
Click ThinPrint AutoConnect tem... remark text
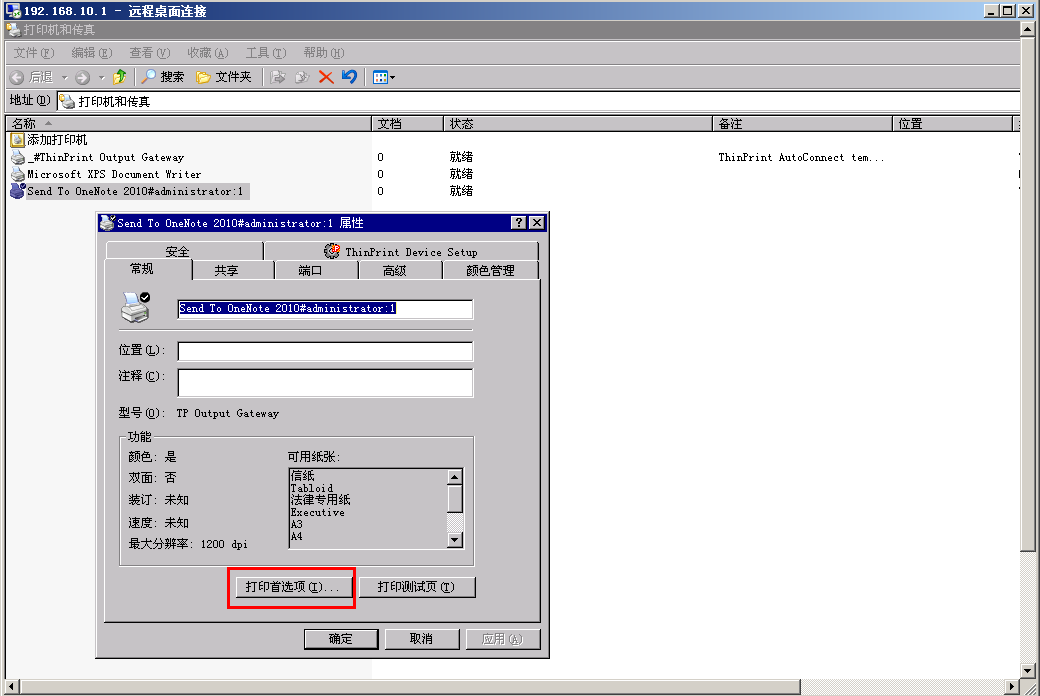click(801, 157)
